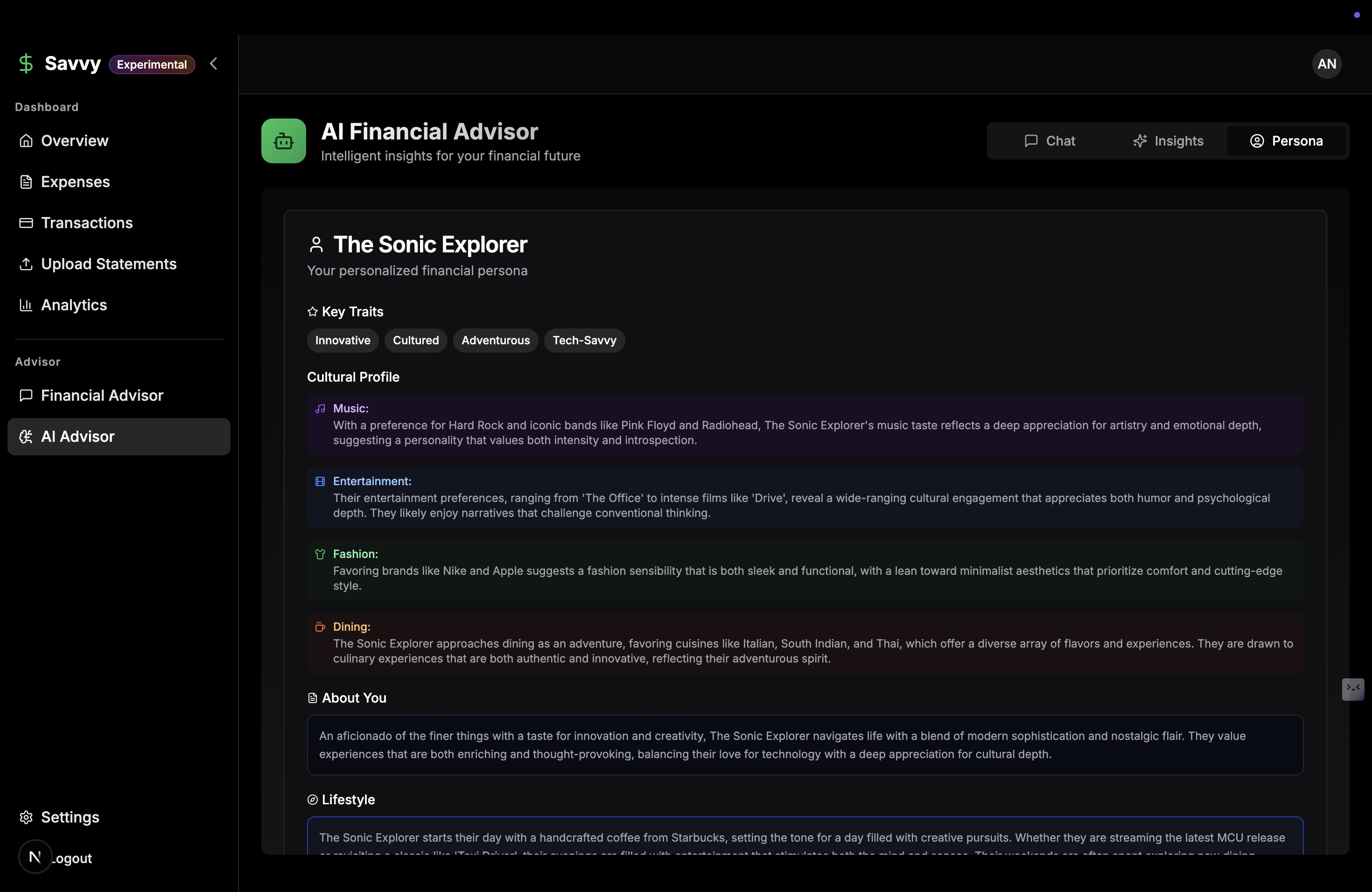Open Settings from the sidebar
The width and height of the screenshot is (1372, 892).
(70, 817)
